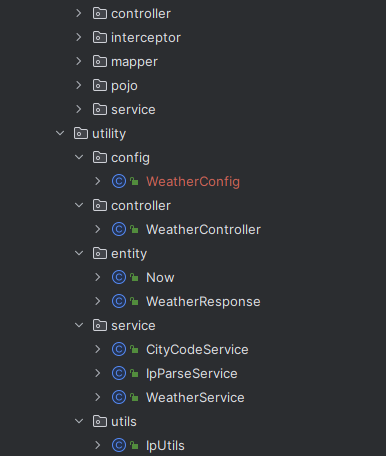Expand the WeatherResponse class members
Image resolution: width=386 pixels, height=456 pixels.
pos(98,301)
